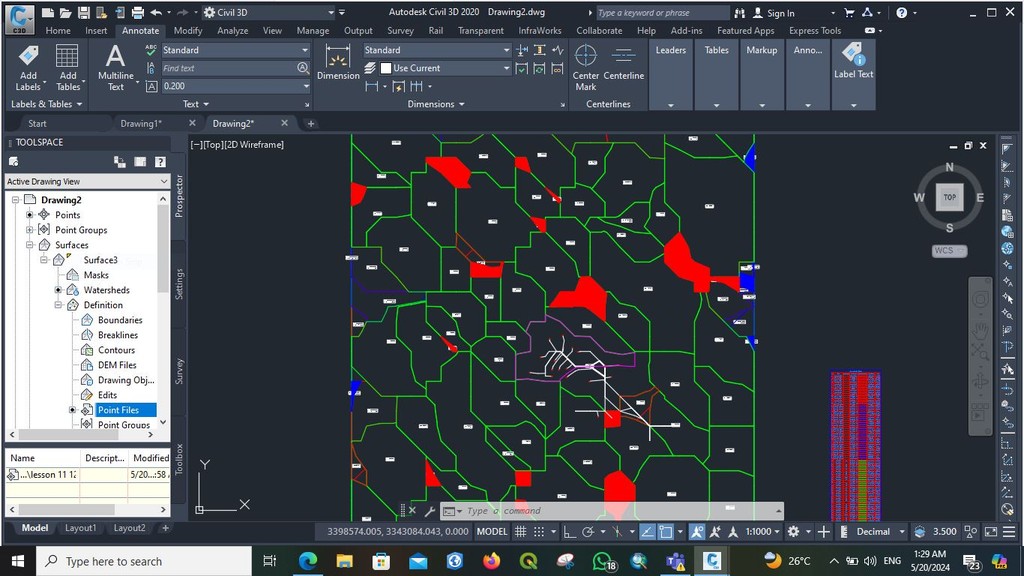The width and height of the screenshot is (1024, 576).
Task: Expand the Points tree node
Action: 29,215
